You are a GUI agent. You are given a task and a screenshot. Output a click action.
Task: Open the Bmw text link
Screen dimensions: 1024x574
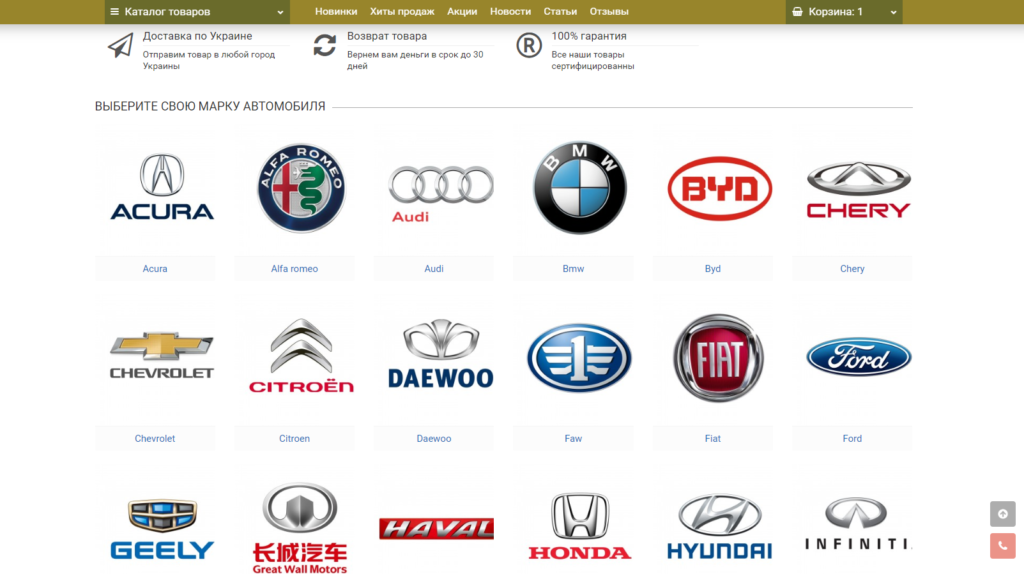pyautogui.click(x=573, y=268)
